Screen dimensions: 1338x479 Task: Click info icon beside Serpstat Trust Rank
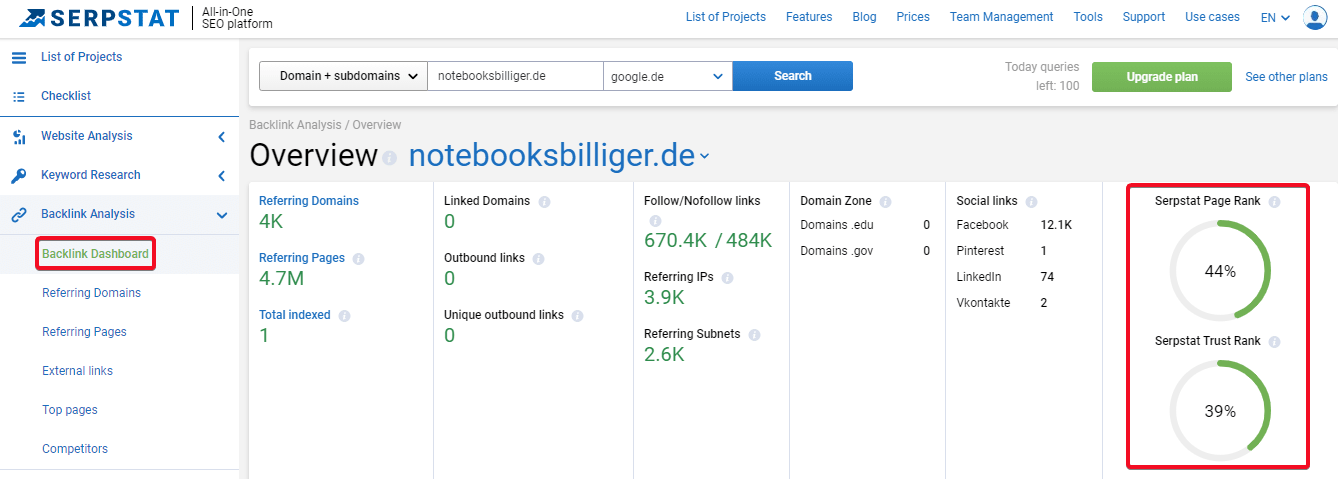1274,341
